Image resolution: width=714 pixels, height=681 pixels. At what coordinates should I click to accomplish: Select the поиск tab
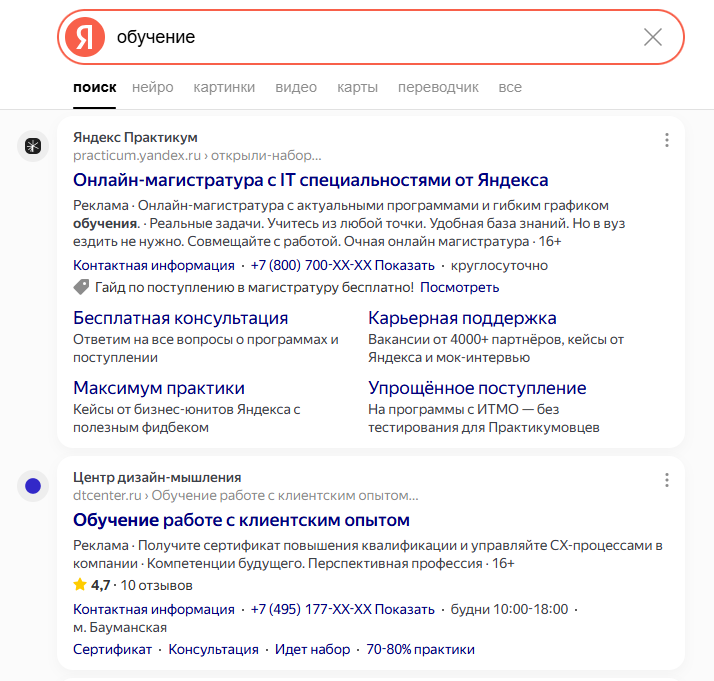(95, 87)
